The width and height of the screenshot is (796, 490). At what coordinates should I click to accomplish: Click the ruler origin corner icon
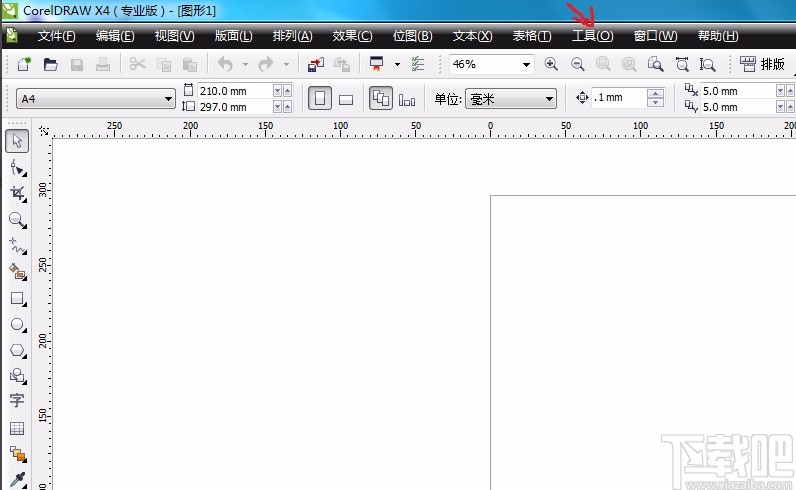point(44,131)
